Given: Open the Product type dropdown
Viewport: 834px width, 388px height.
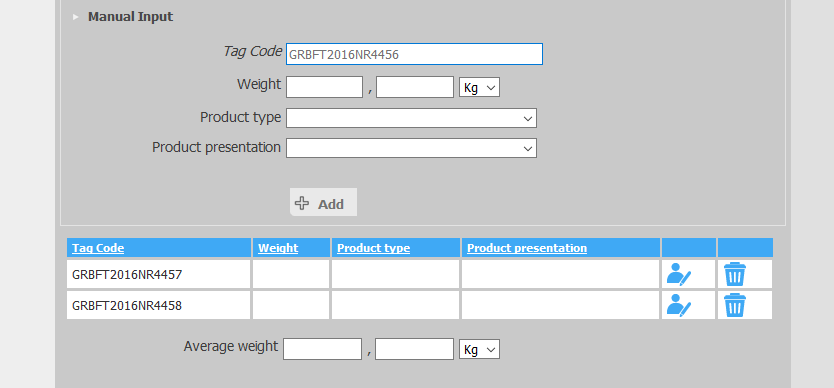Looking at the screenshot, I should click(x=411, y=118).
